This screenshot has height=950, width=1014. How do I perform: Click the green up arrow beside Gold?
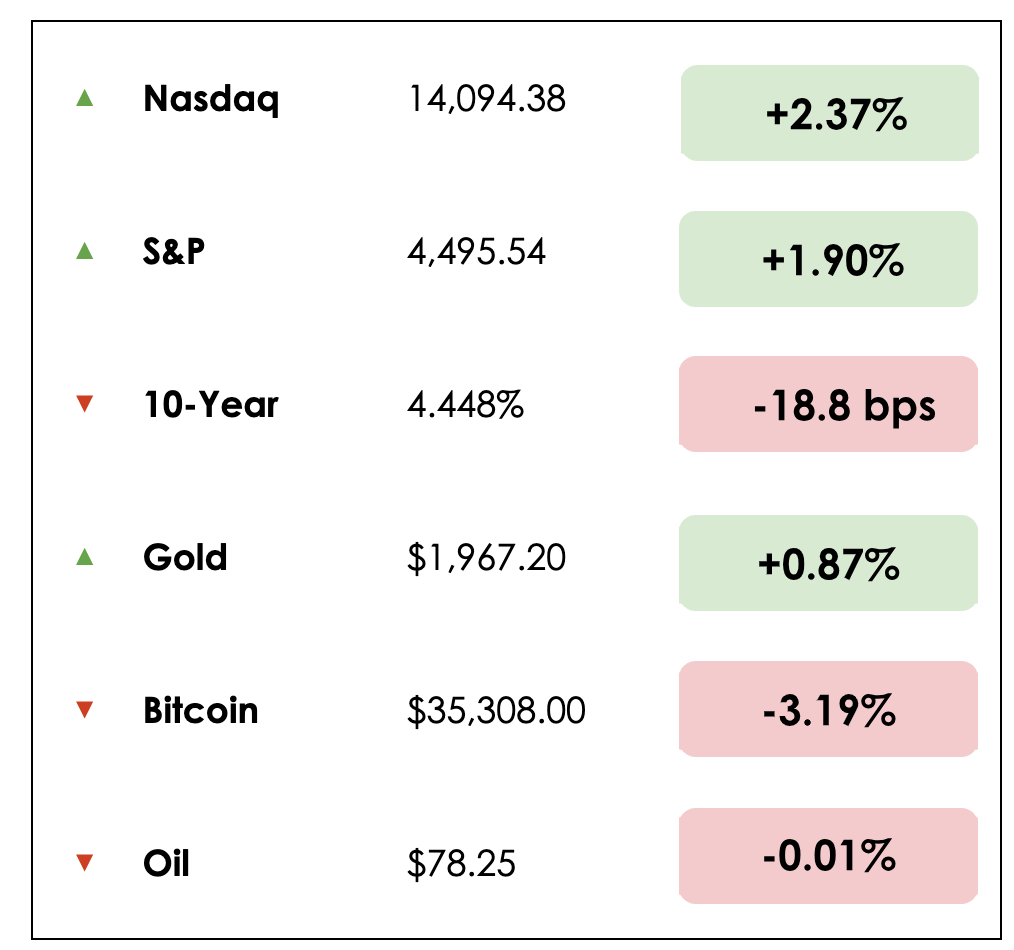pos(85,557)
